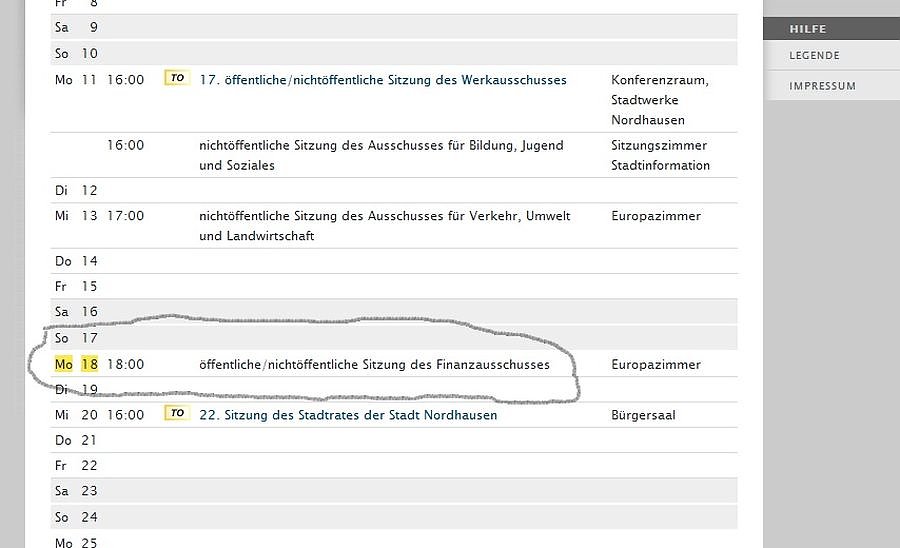Select the Bildung, Jugend und Soziales session
The height and width of the screenshot is (548, 900).
point(381,155)
